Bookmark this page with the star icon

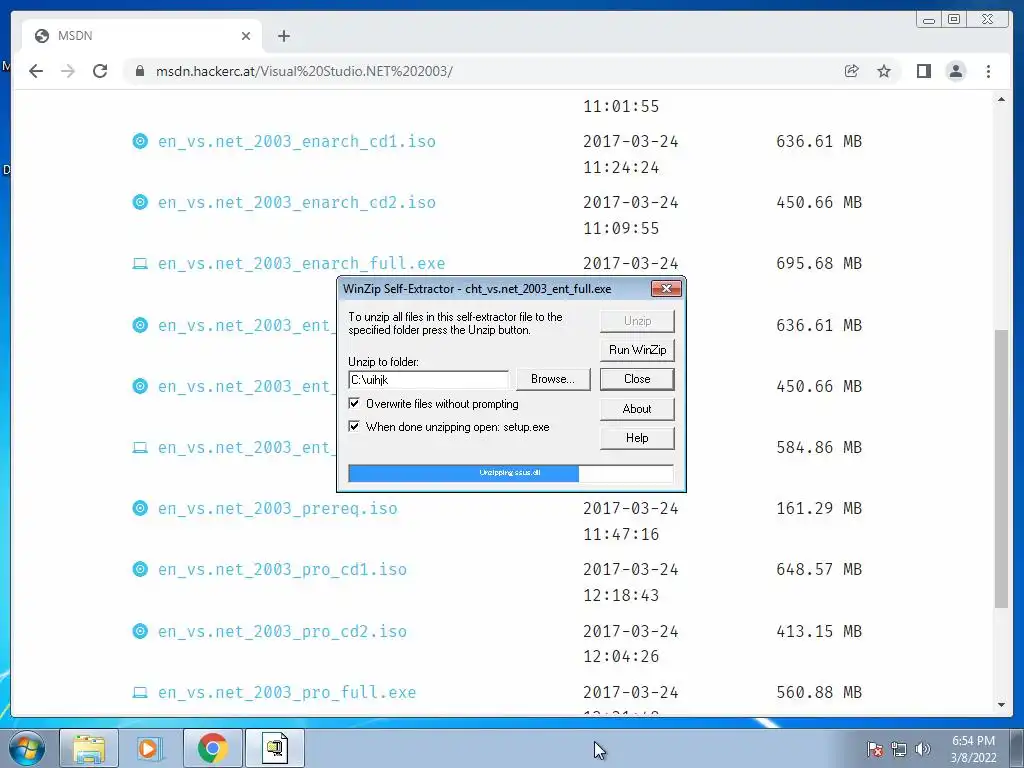884,71
